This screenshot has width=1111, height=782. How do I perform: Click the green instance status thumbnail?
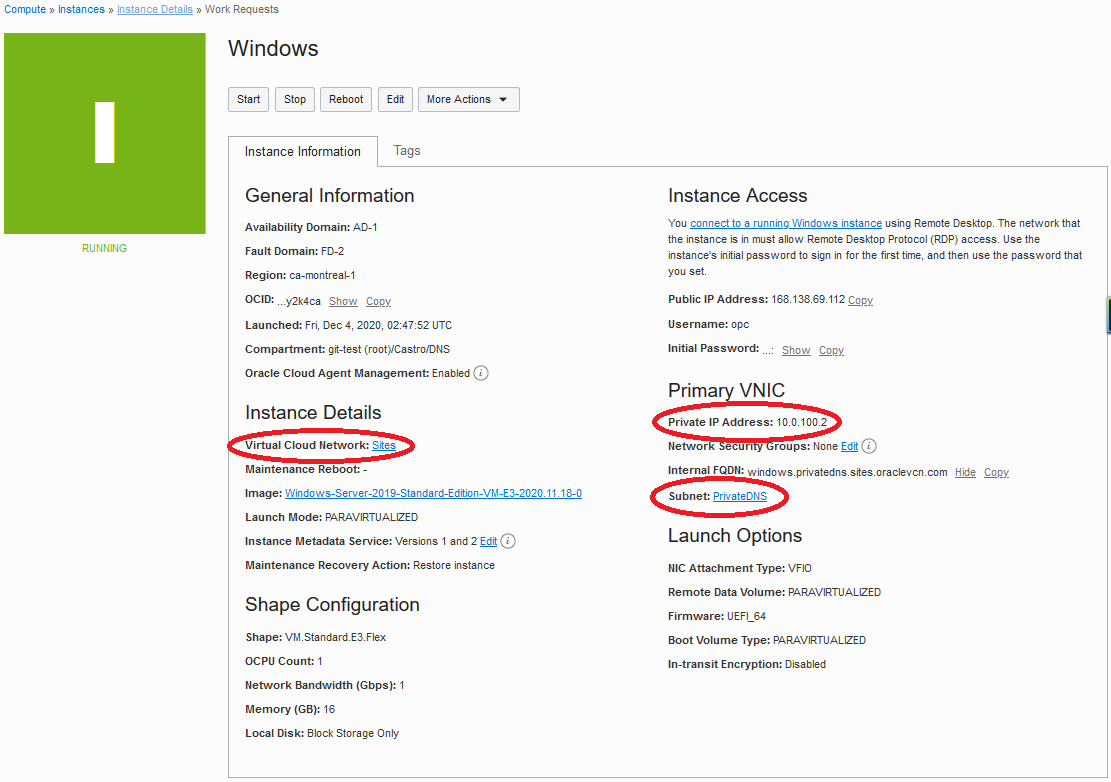(x=105, y=133)
